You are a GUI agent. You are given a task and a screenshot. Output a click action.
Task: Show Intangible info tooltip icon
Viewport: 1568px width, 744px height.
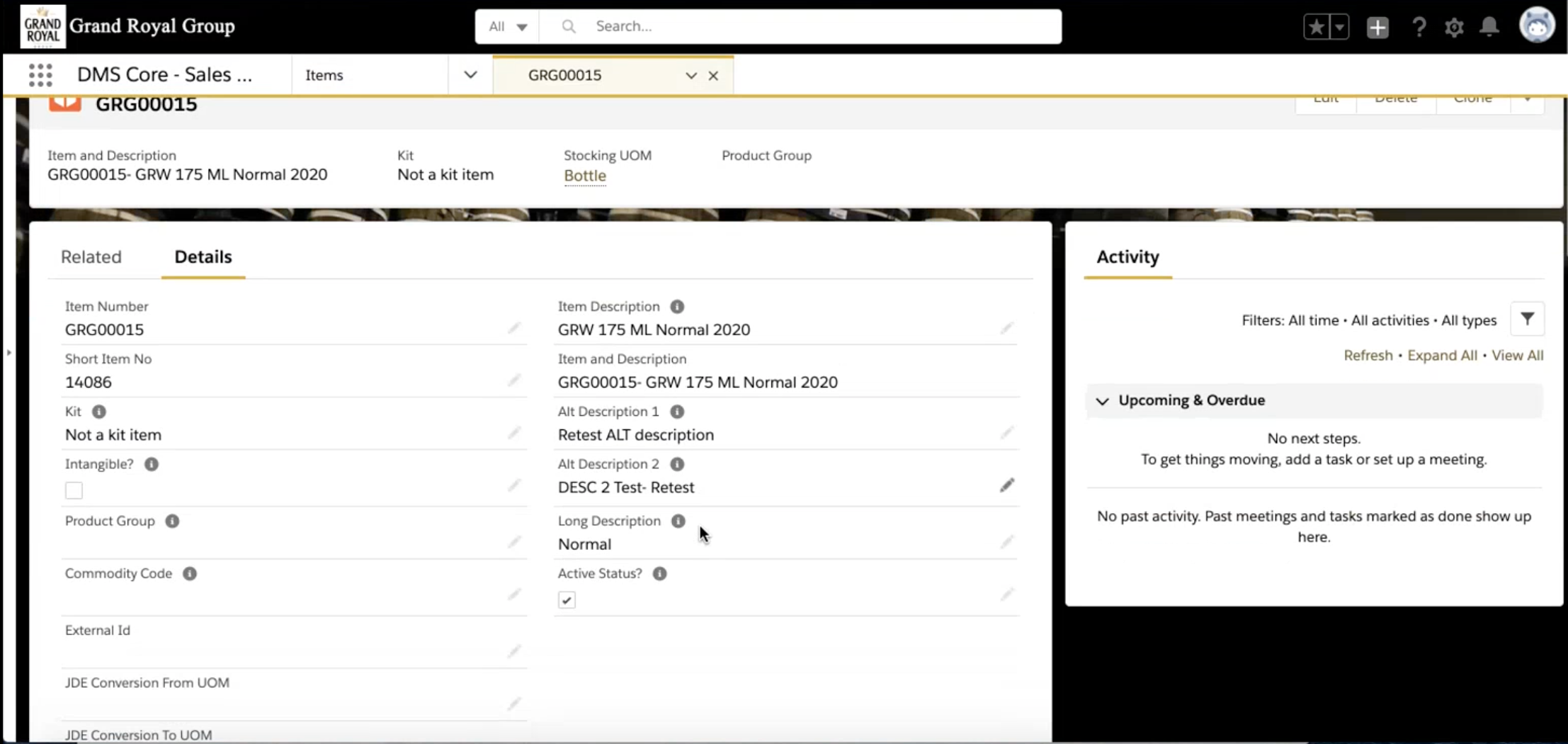(152, 464)
